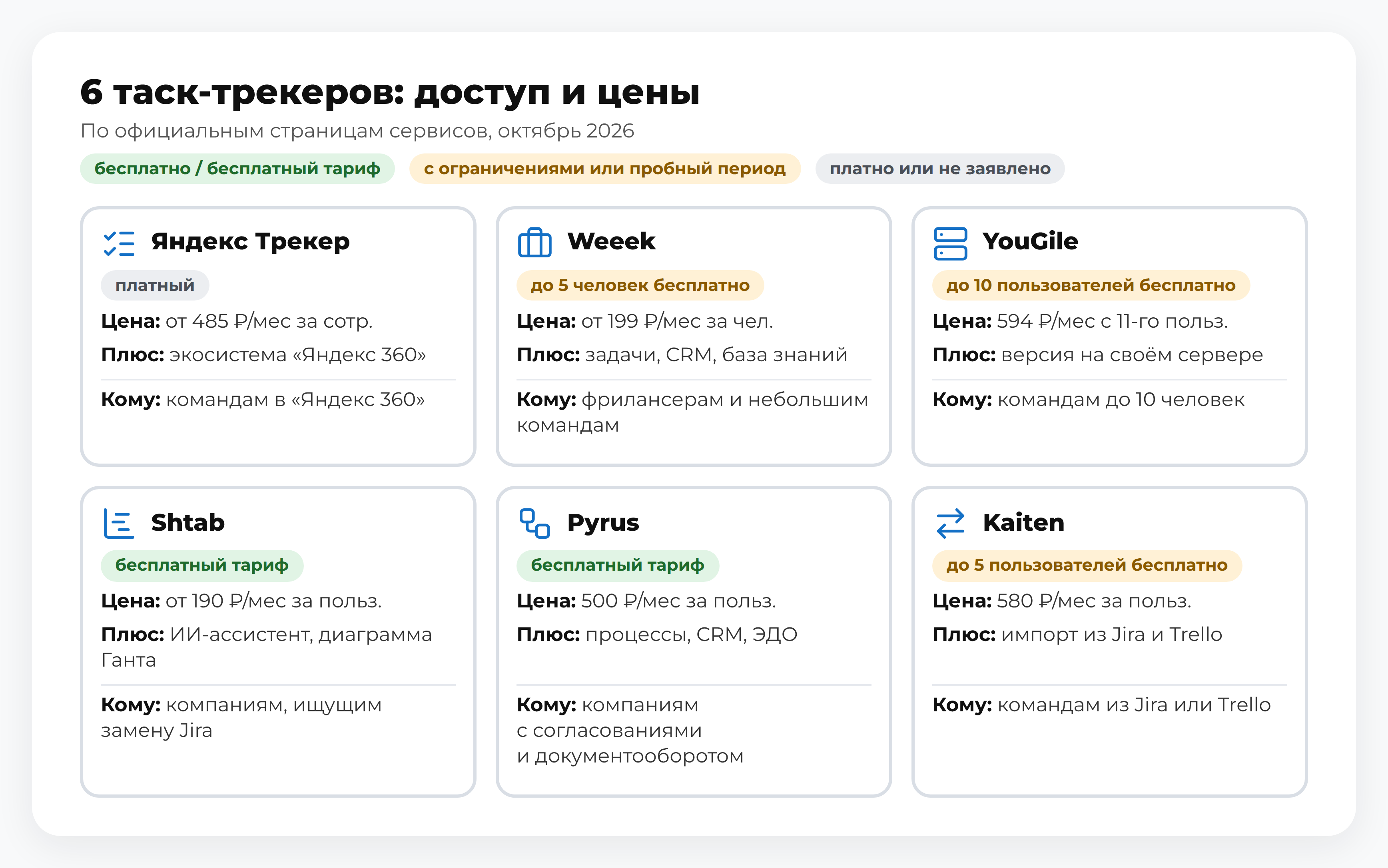Click the card title 'Pyrus'

click(x=603, y=523)
